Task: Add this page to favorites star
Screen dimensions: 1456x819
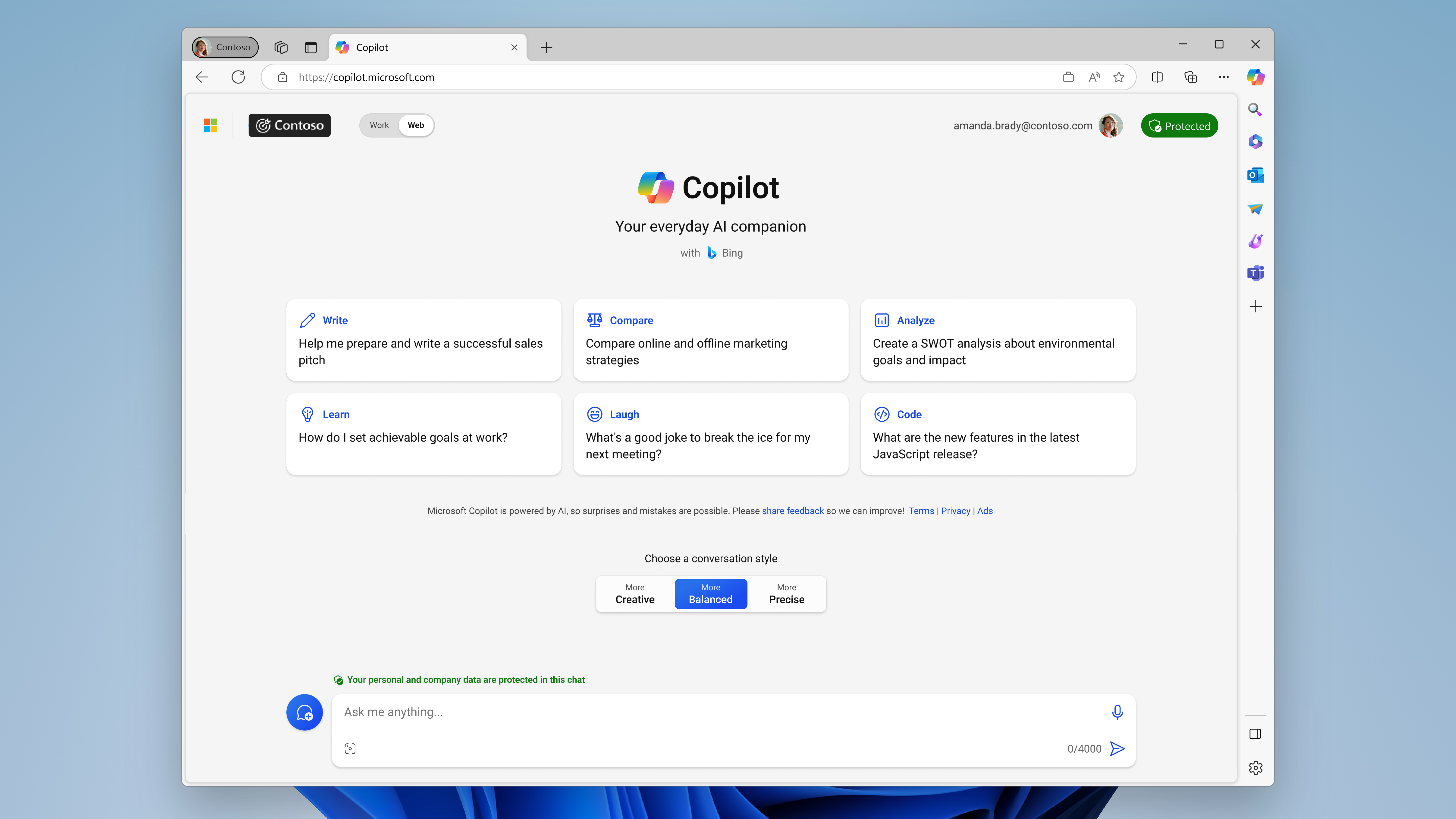Action: coord(1119,77)
